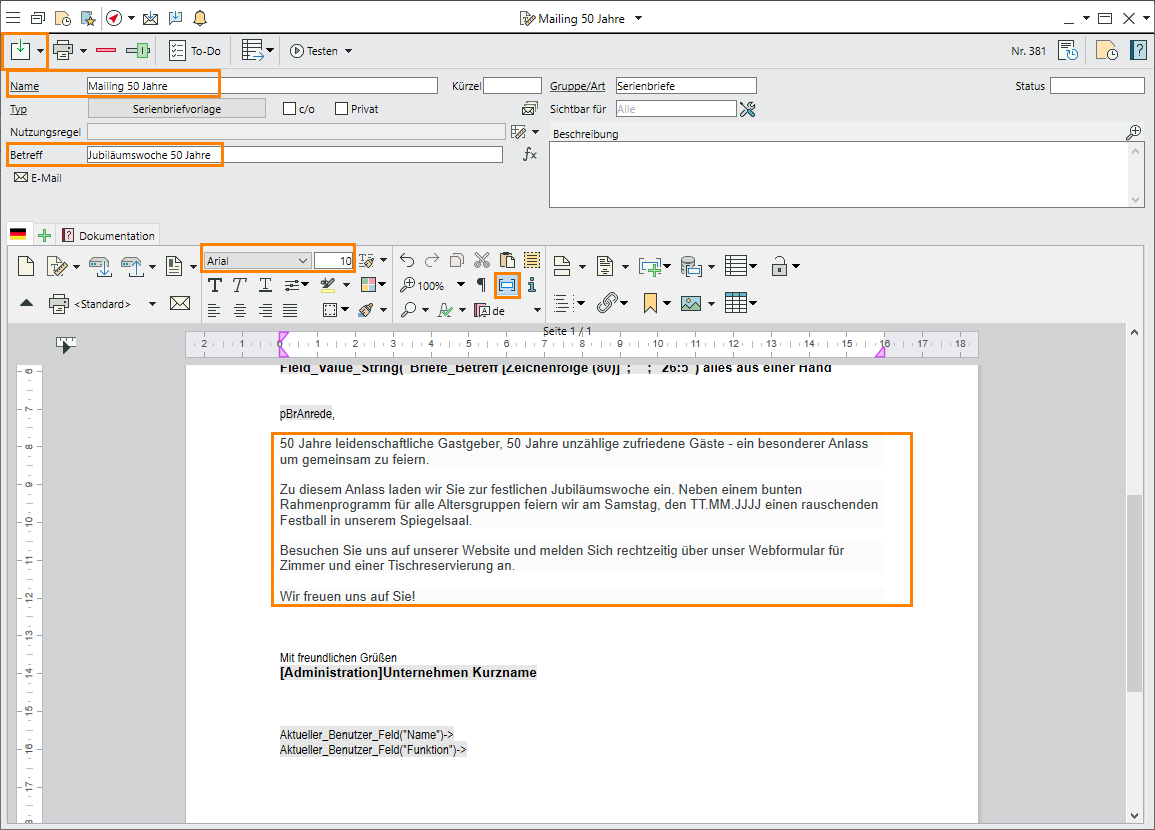The width and height of the screenshot is (1155, 830).
Task: Open the notification bell icon
Action: click(x=200, y=18)
